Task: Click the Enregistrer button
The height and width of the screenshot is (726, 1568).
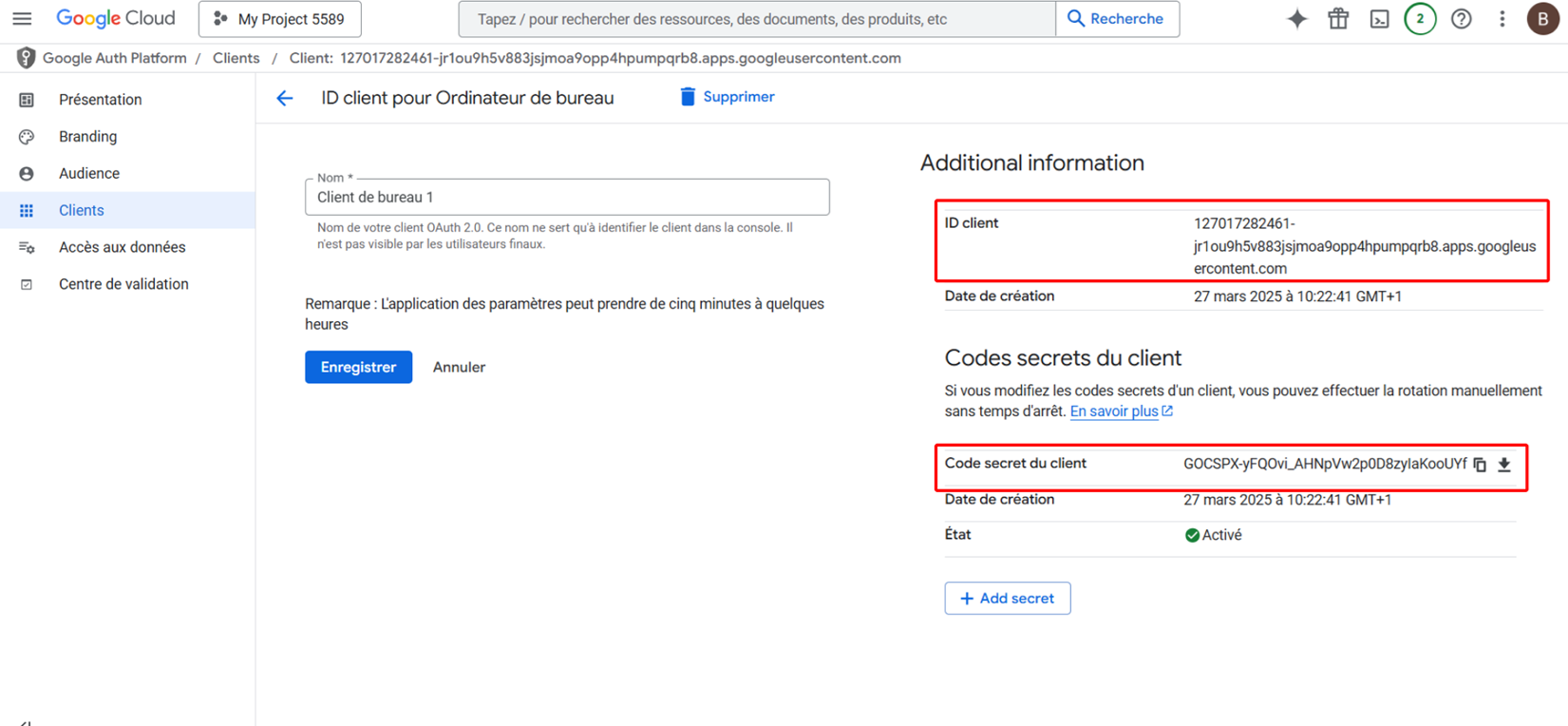Action: point(358,368)
